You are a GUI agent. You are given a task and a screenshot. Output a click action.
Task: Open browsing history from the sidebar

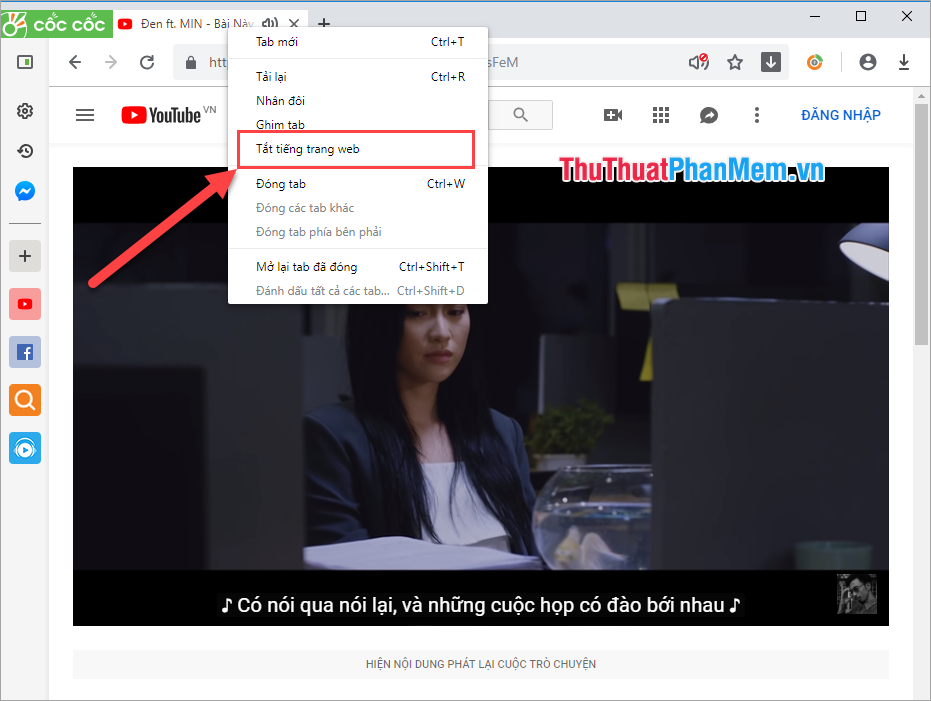pos(24,151)
